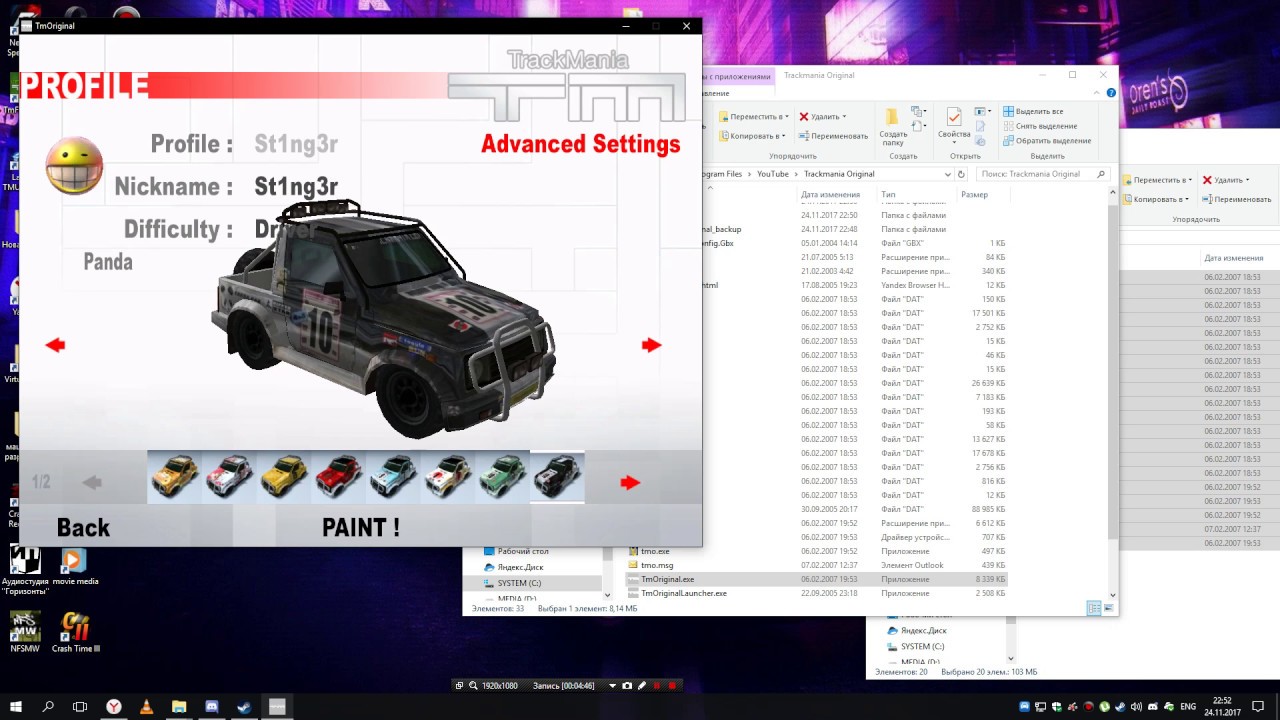Open taskbar search magnifier
This screenshot has height=720, width=1280.
[48, 707]
